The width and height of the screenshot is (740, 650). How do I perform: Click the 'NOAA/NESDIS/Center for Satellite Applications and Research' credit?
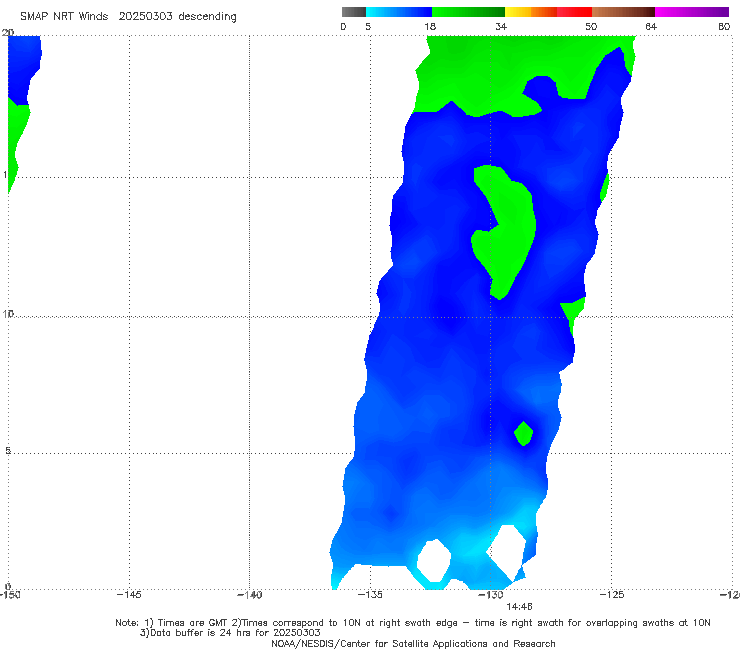coord(413,643)
